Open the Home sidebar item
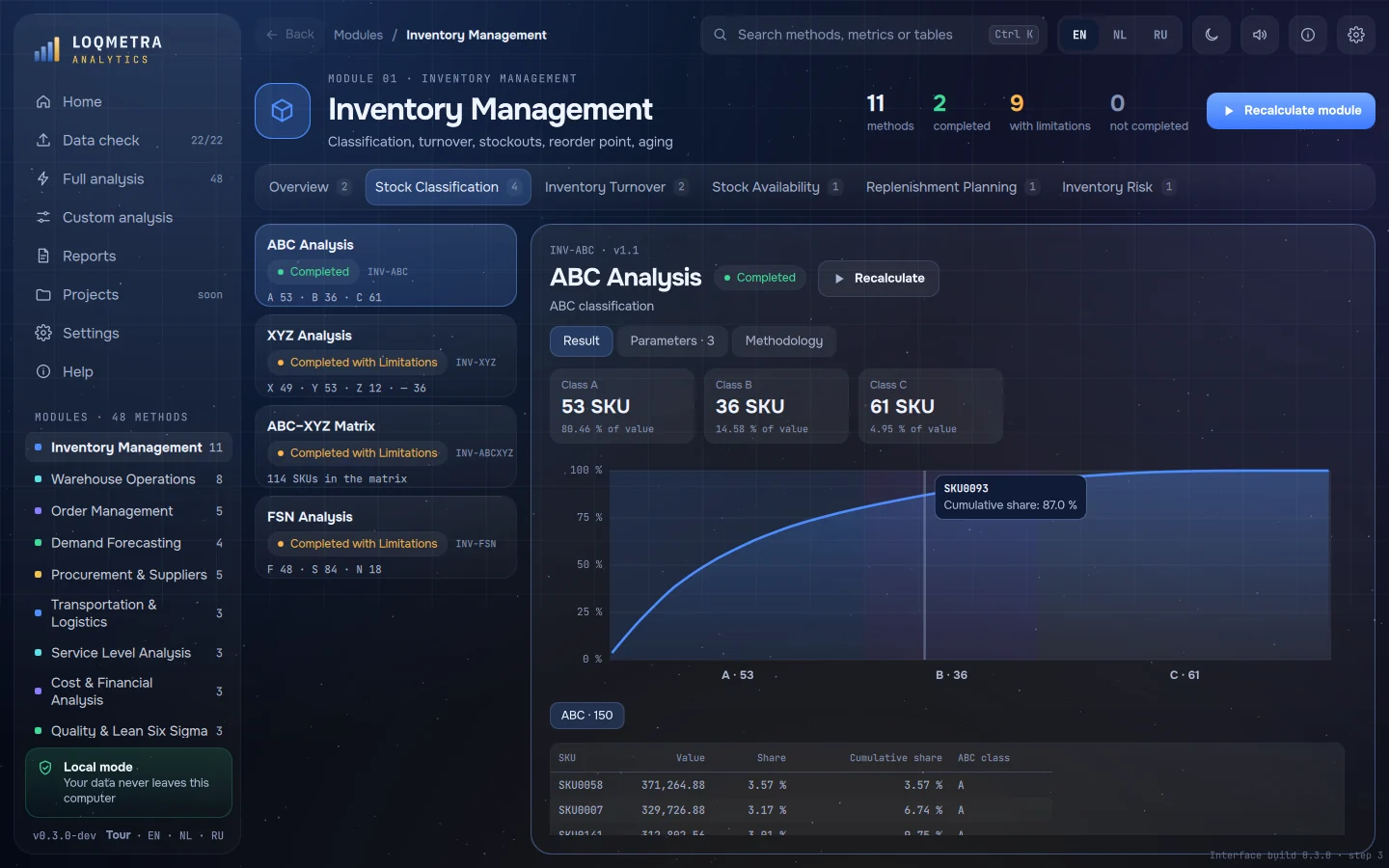The height and width of the screenshot is (868, 1389). (128, 101)
